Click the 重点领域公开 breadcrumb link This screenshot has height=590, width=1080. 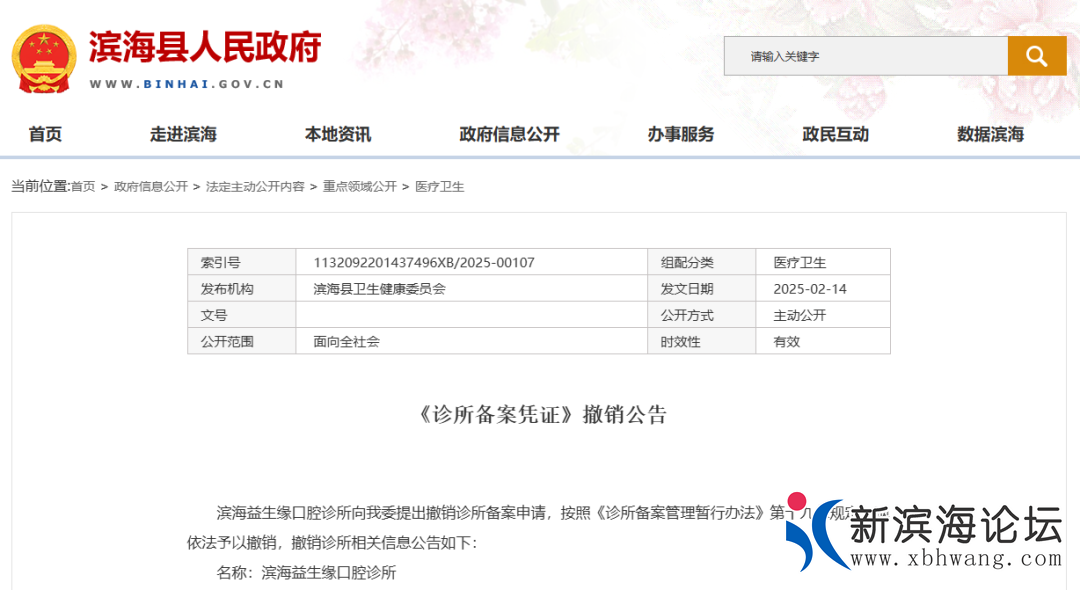[x=359, y=187]
